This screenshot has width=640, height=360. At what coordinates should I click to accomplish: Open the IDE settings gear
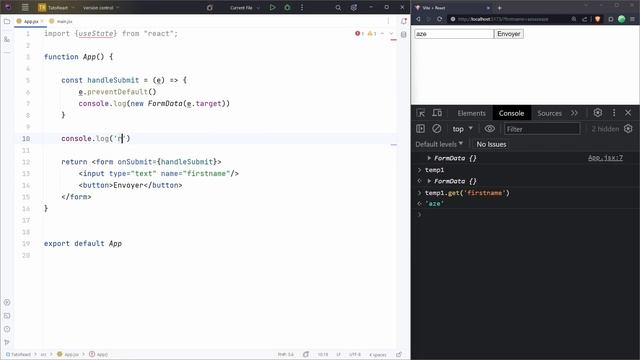tap(353, 7)
